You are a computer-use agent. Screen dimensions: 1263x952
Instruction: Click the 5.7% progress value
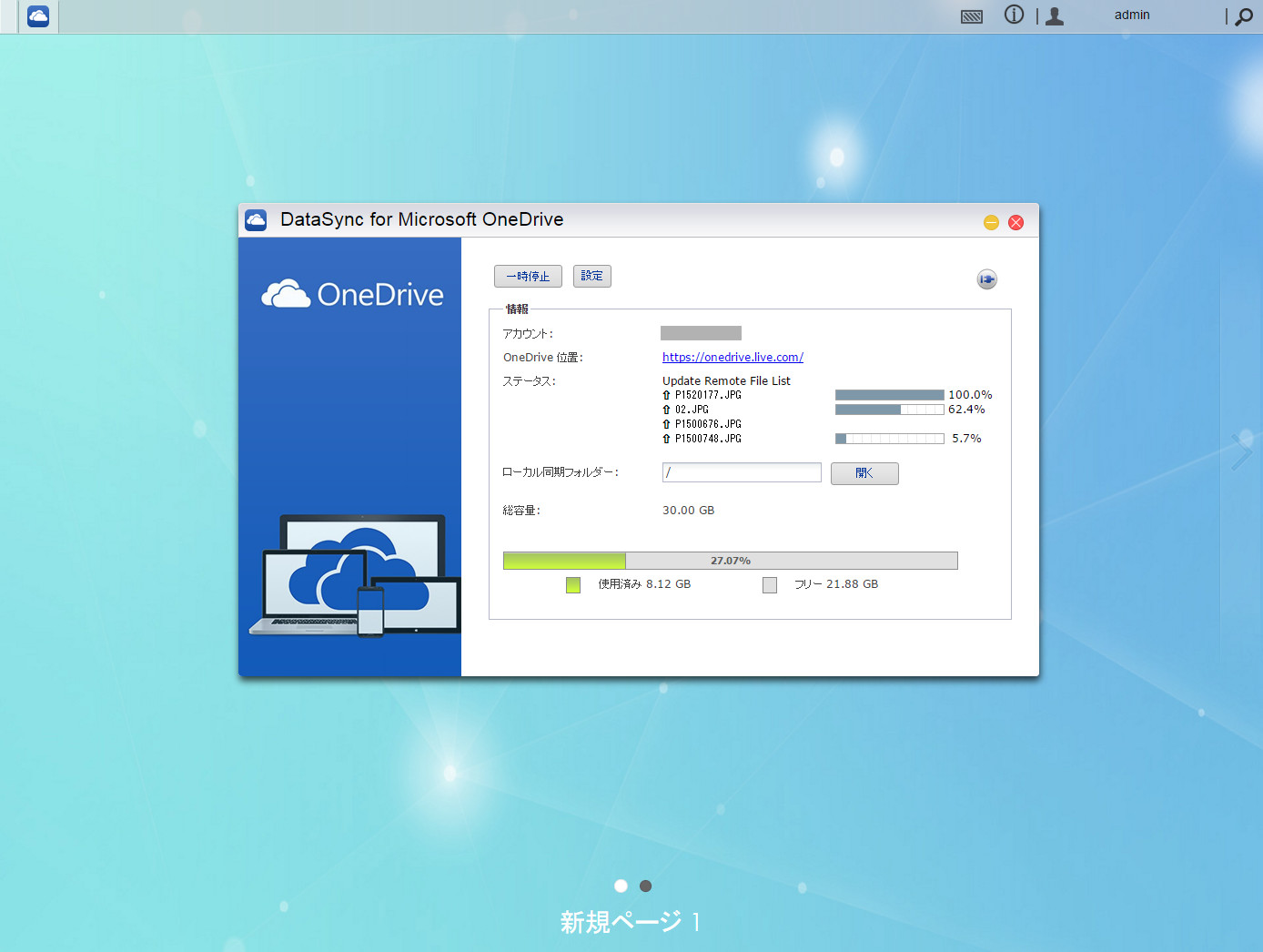point(966,439)
